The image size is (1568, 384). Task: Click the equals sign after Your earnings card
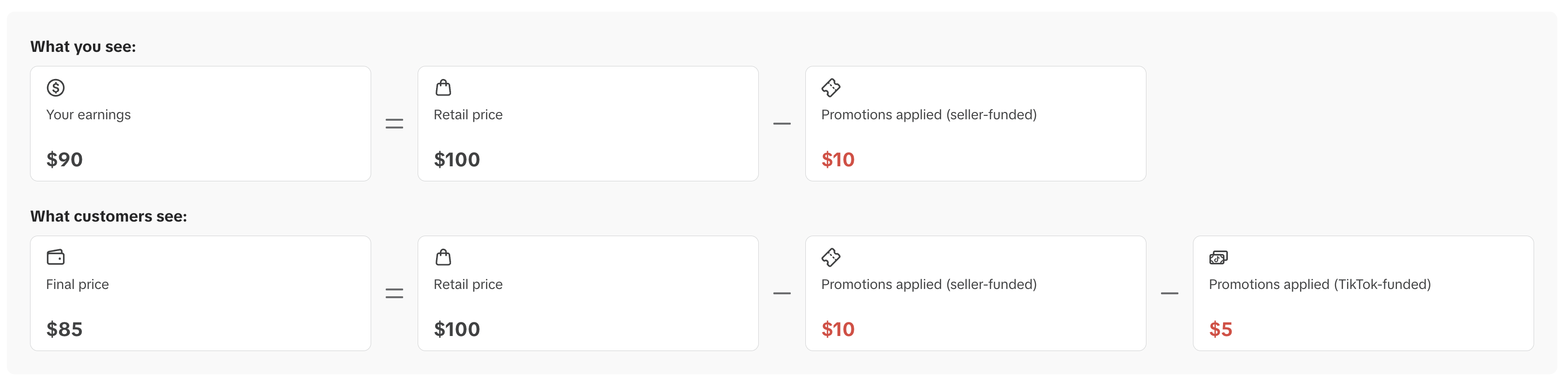coord(394,124)
